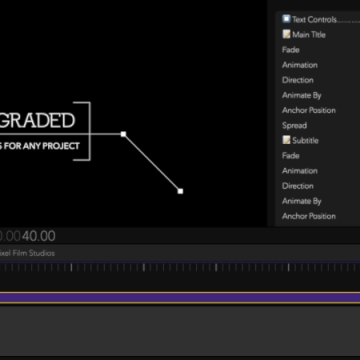Click the Text Controls group icon
This screenshot has height=360, width=360.
click(286, 19)
